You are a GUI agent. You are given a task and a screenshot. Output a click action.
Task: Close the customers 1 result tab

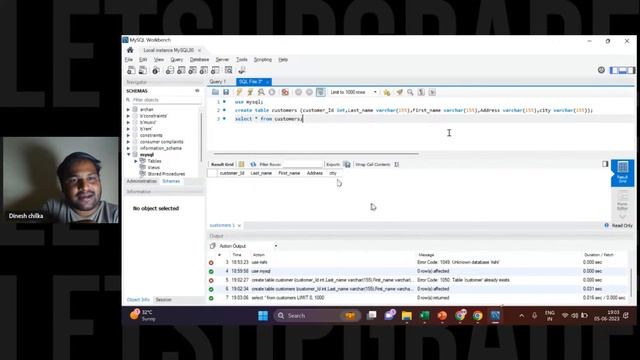pos(239,226)
